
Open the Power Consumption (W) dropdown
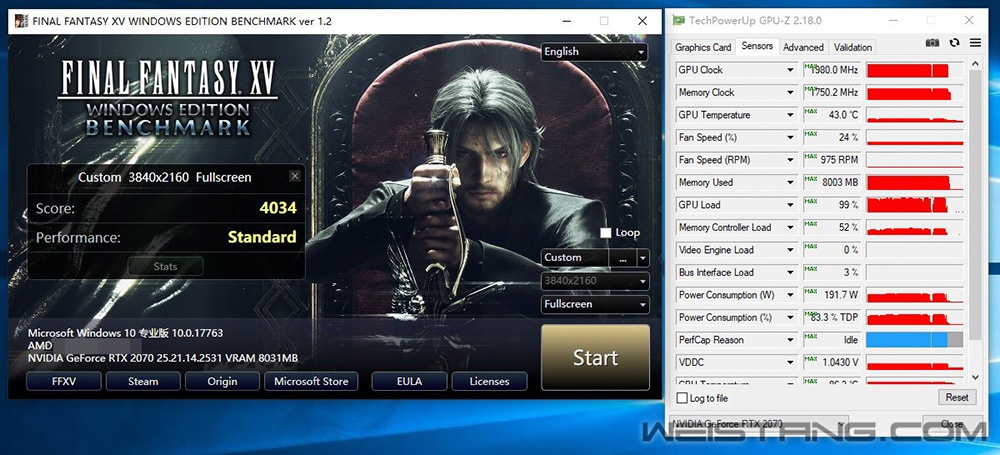coord(791,295)
